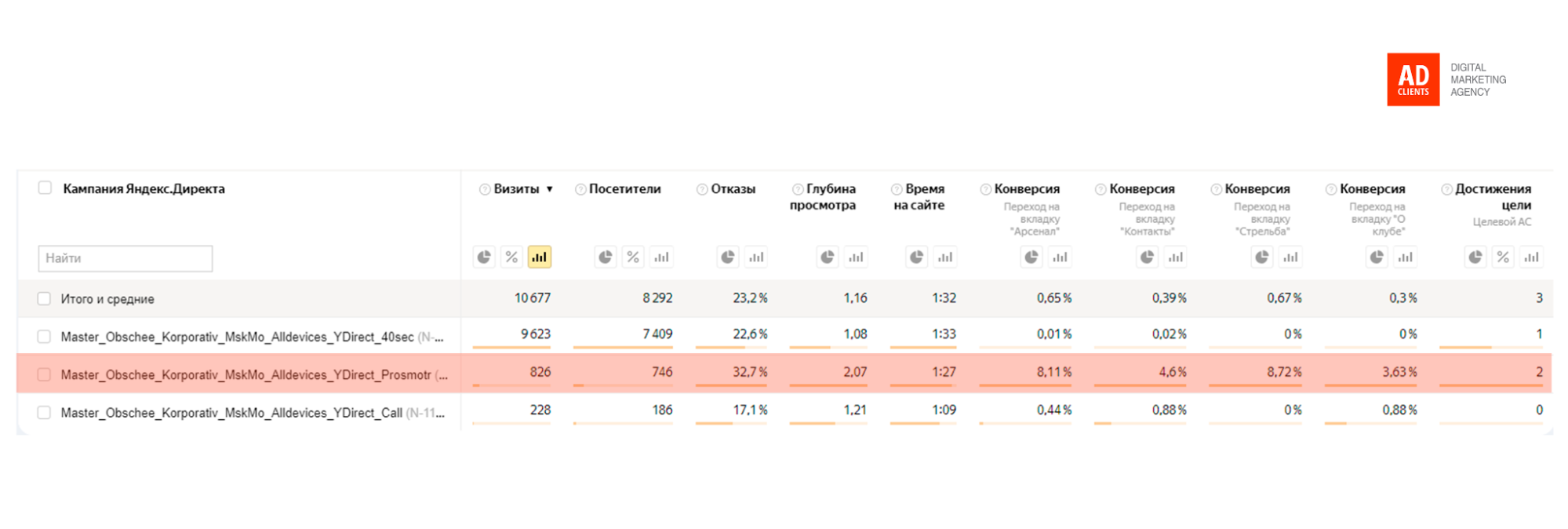Screen dimensions: 1568x529
Task: Click the Найти search field
Action: (126, 258)
